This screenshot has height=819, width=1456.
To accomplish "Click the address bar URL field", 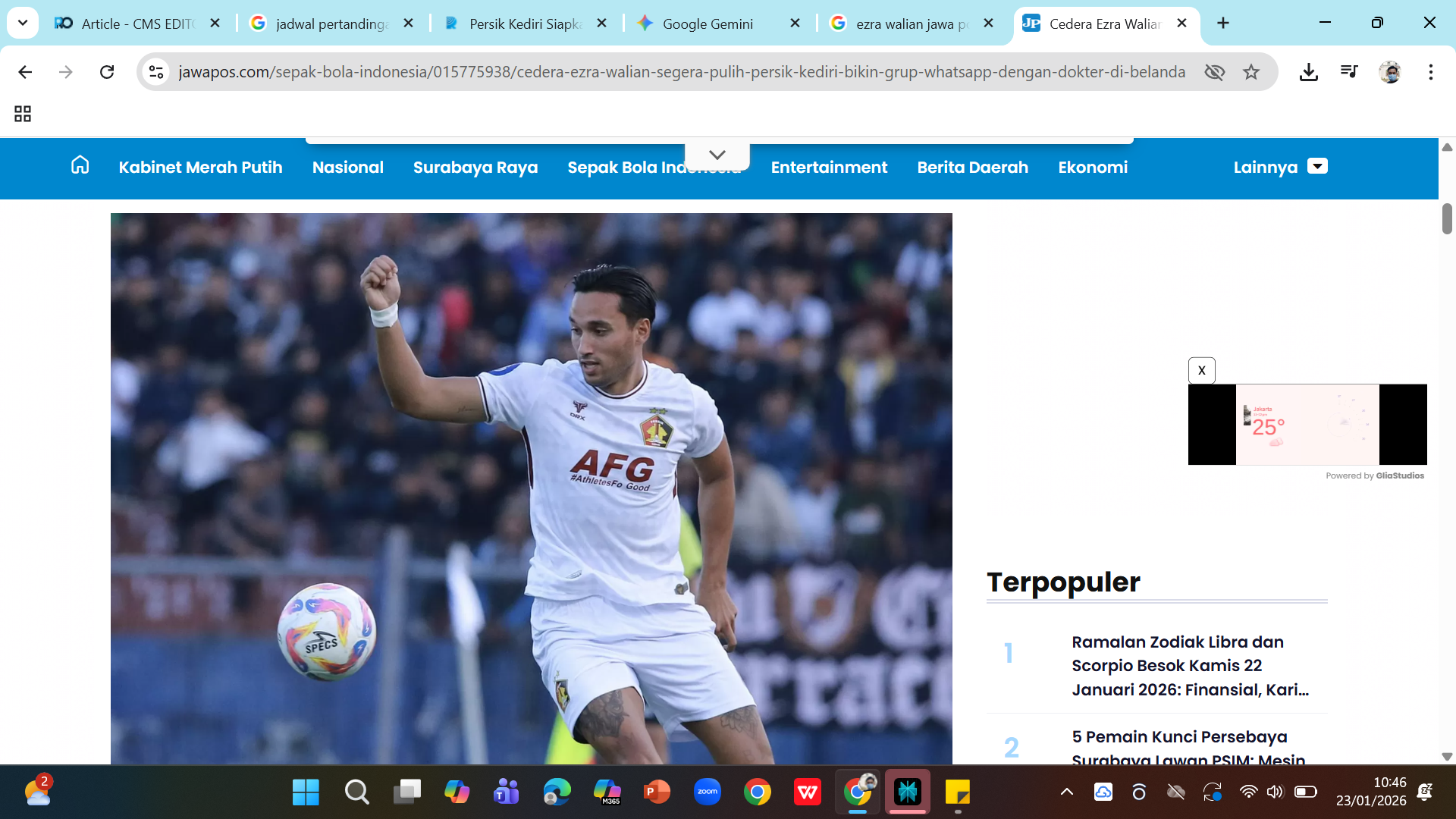I will pyautogui.click(x=681, y=72).
